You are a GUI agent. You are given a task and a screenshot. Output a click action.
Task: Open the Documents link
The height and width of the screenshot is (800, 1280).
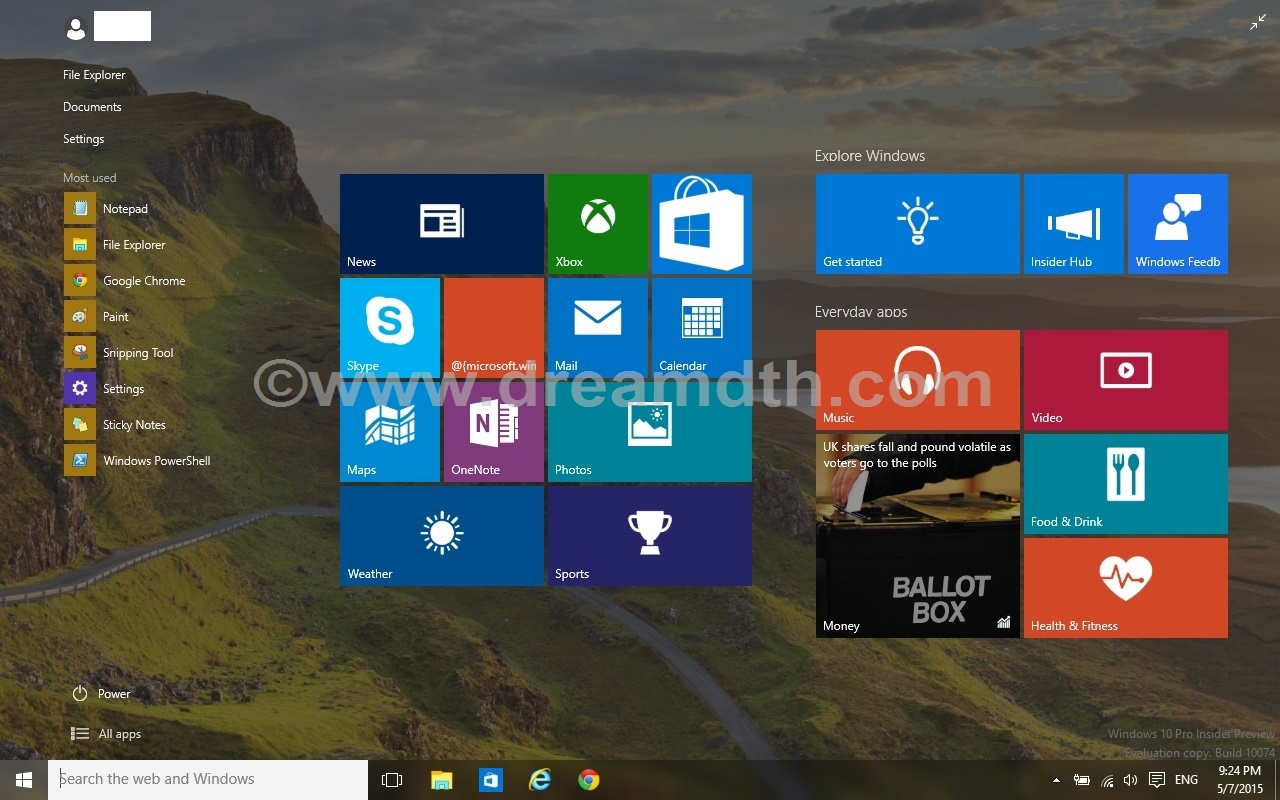click(92, 107)
